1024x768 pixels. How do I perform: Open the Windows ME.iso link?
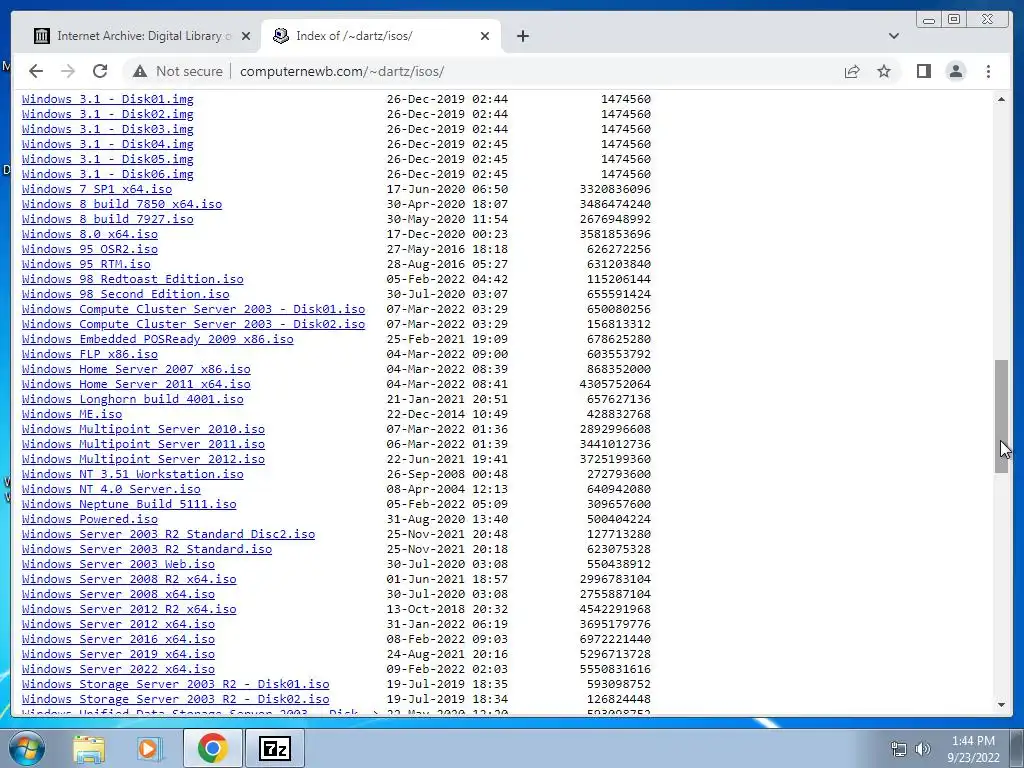[x=72, y=415]
